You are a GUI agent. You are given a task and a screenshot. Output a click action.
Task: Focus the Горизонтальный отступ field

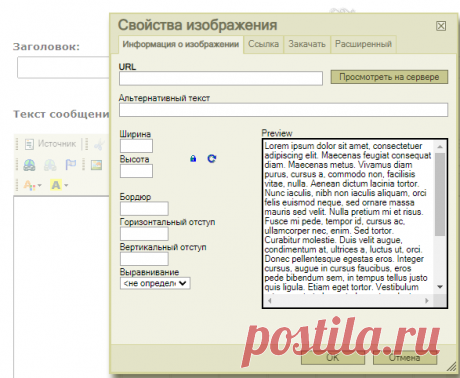pyautogui.click(x=144, y=234)
